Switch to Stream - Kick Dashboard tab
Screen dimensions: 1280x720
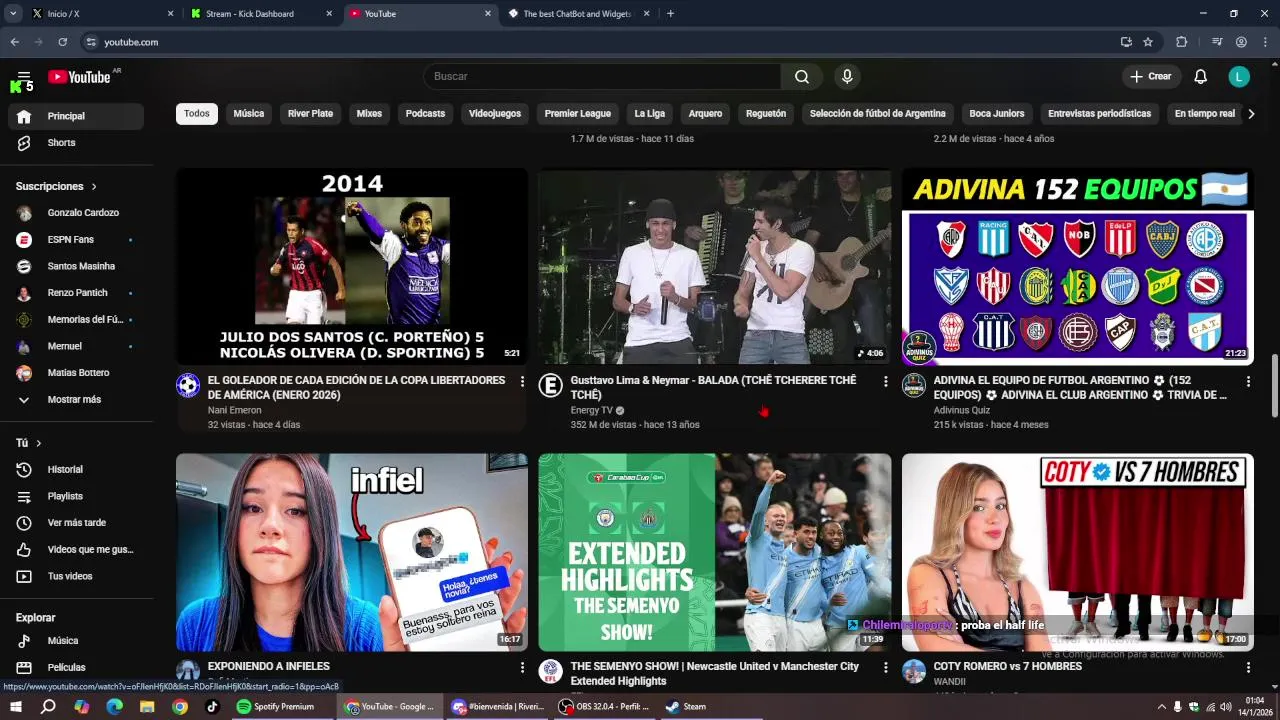pyautogui.click(x=261, y=14)
